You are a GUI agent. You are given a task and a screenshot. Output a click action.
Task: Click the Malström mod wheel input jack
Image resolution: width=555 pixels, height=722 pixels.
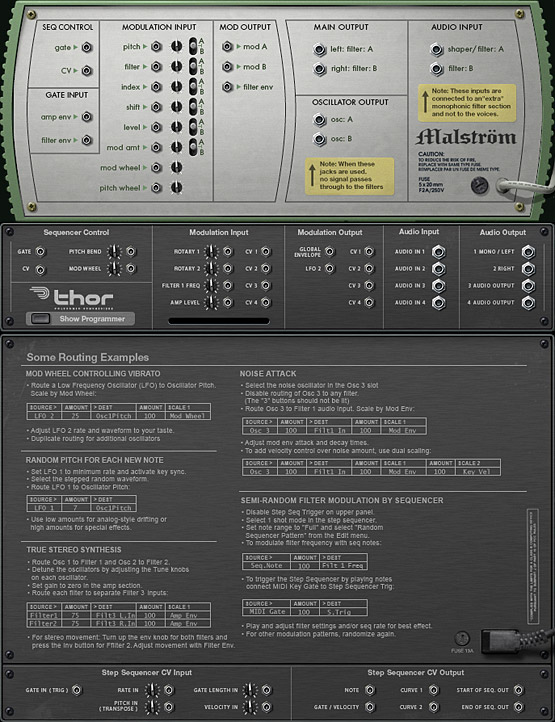pos(157,168)
